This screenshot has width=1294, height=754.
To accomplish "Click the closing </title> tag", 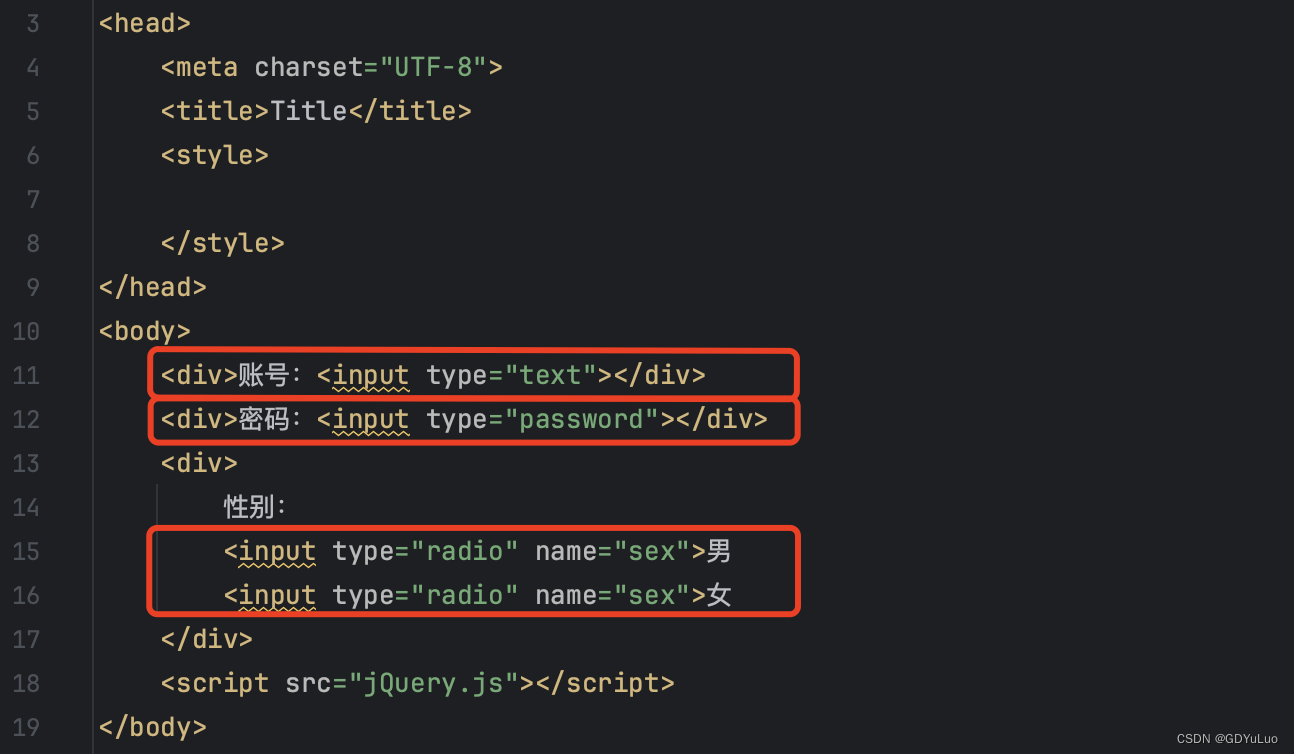I will point(409,111).
